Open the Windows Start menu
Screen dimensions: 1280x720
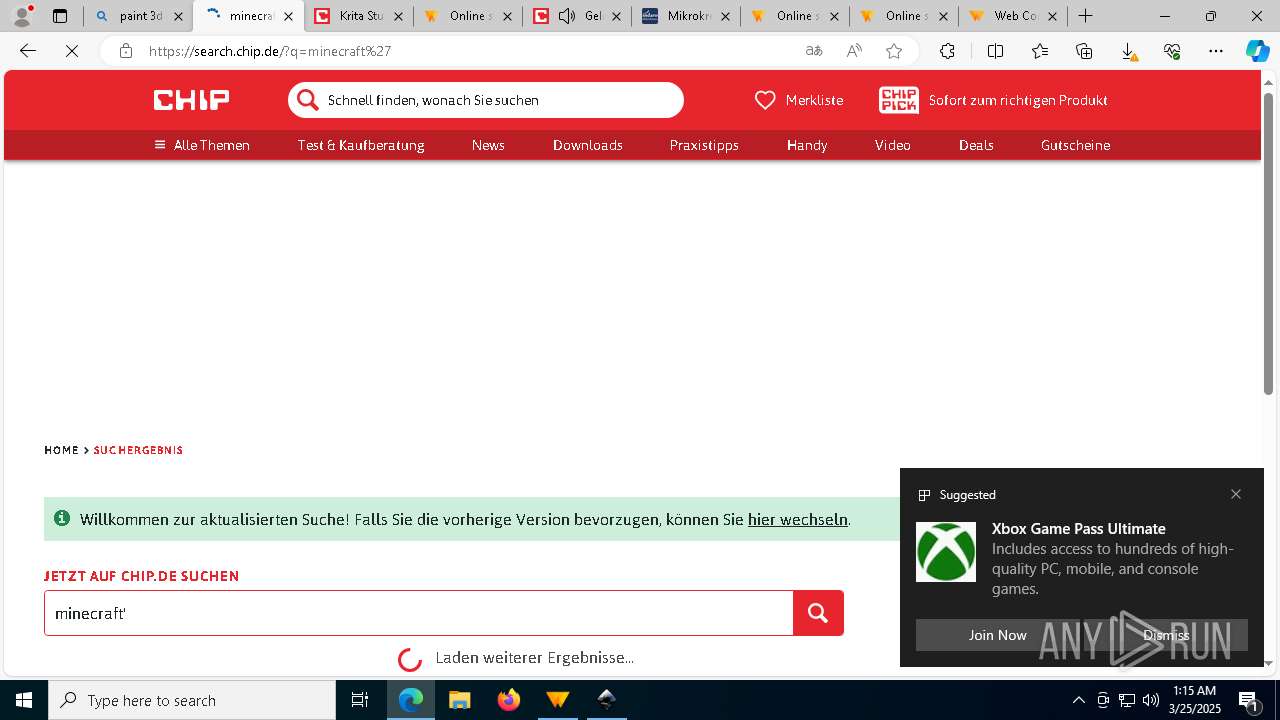pos(24,700)
